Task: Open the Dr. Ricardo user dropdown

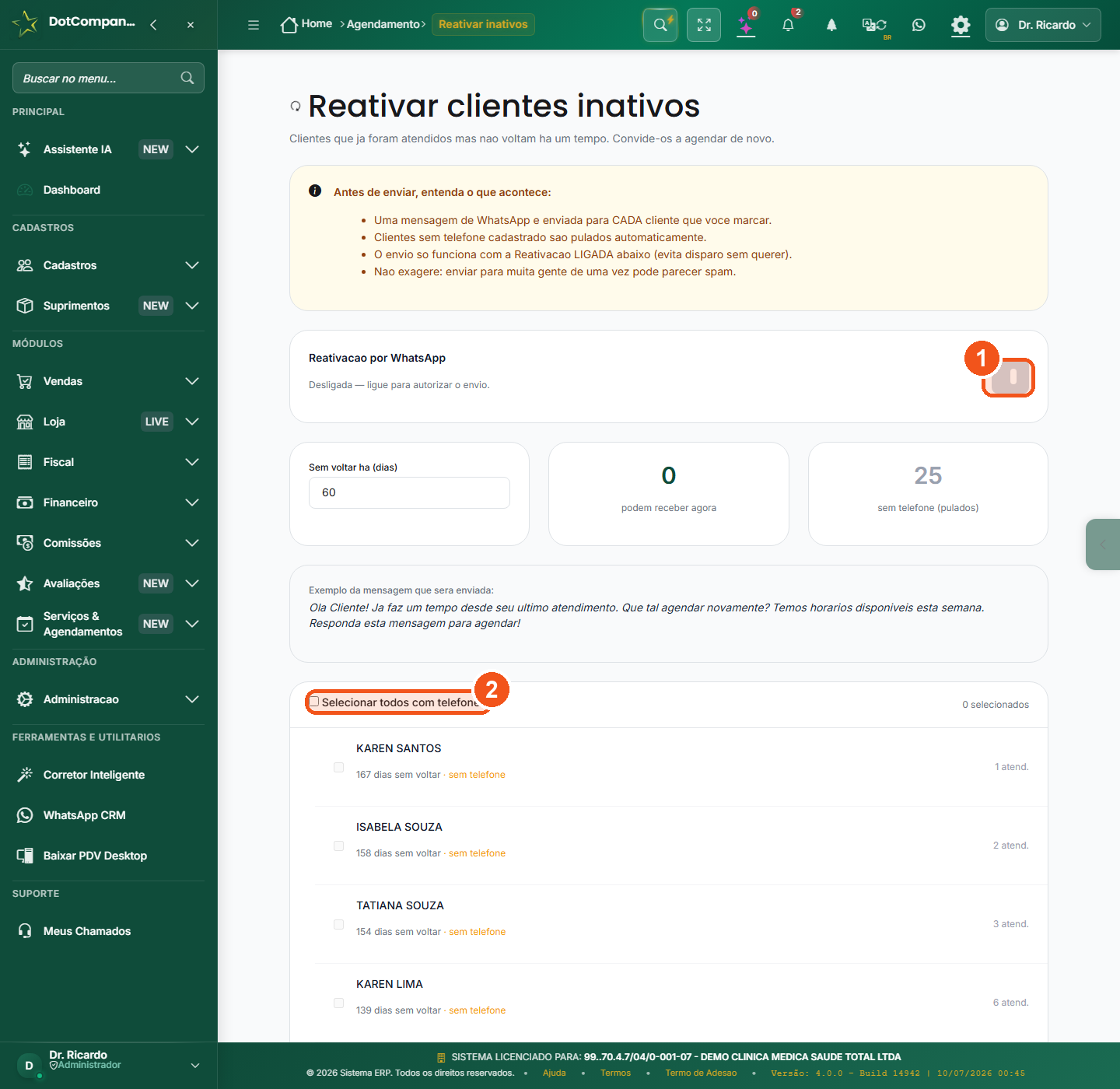Action: [1043, 25]
